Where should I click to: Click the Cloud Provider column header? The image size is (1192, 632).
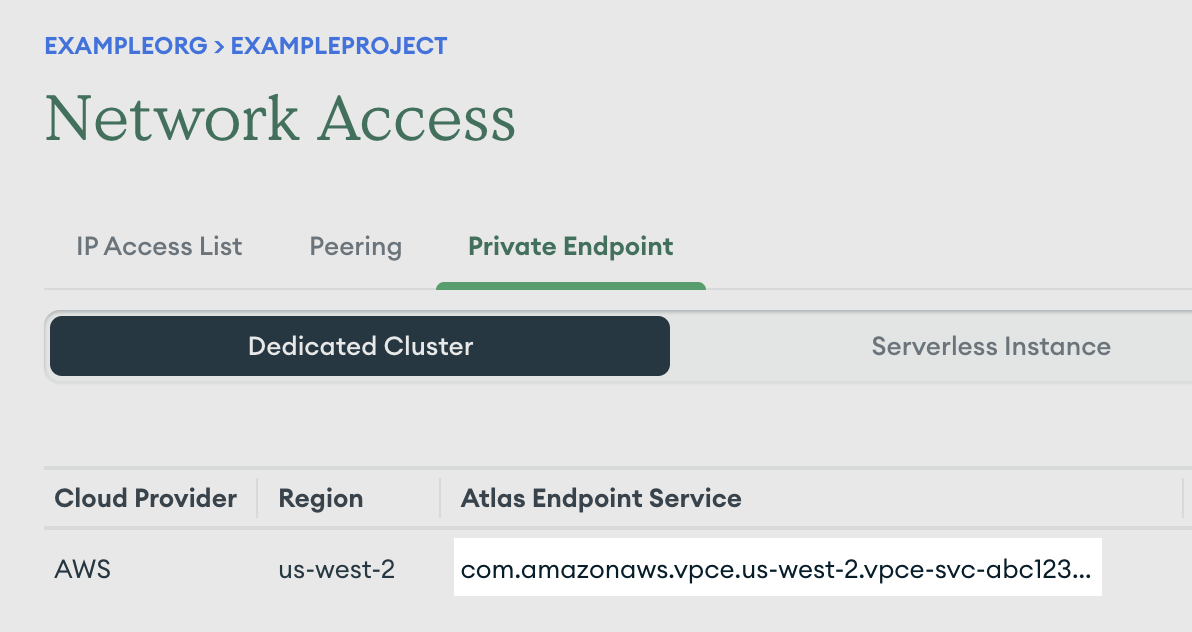point(145,498)
